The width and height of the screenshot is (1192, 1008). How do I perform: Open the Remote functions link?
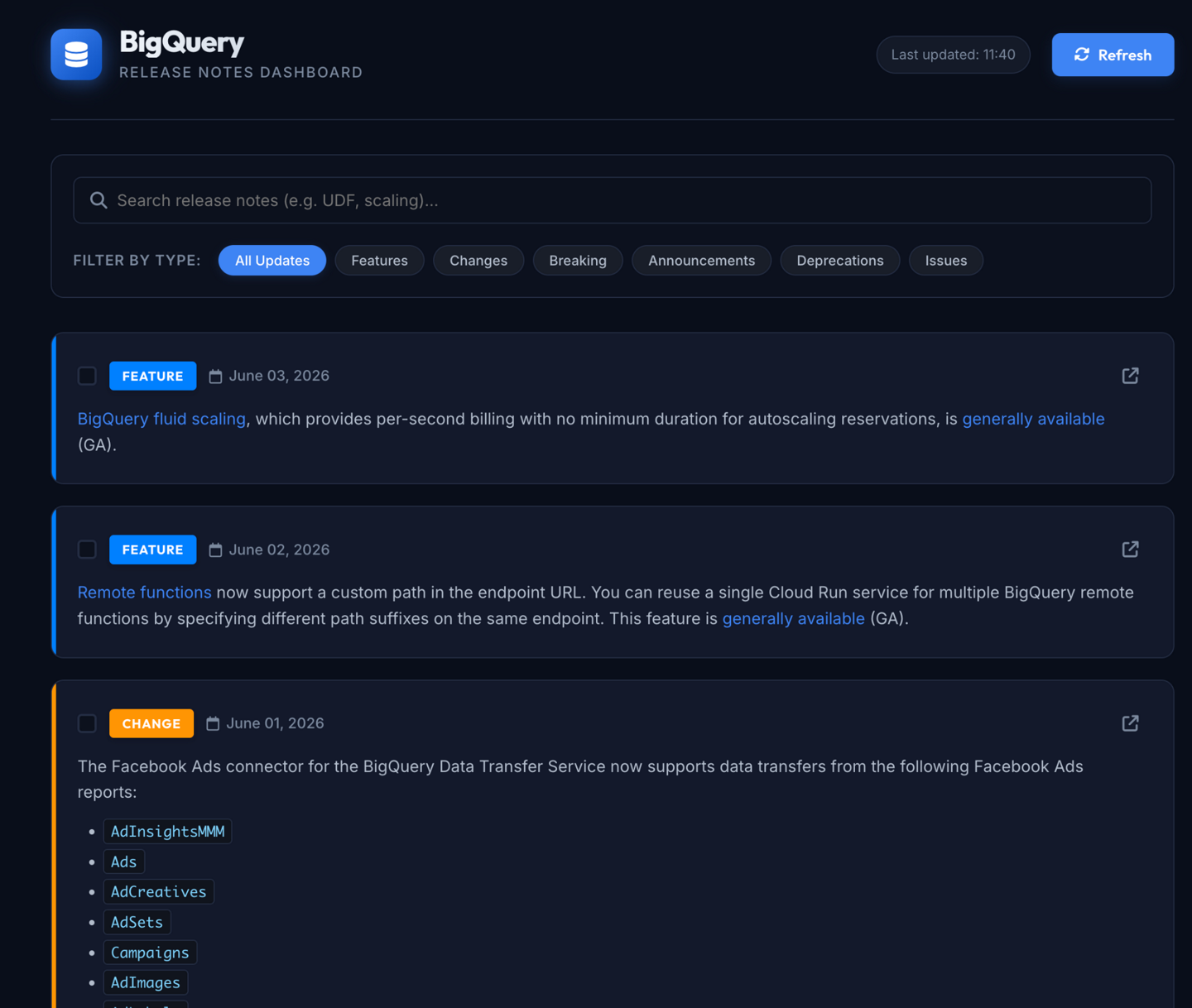point(144,593)
